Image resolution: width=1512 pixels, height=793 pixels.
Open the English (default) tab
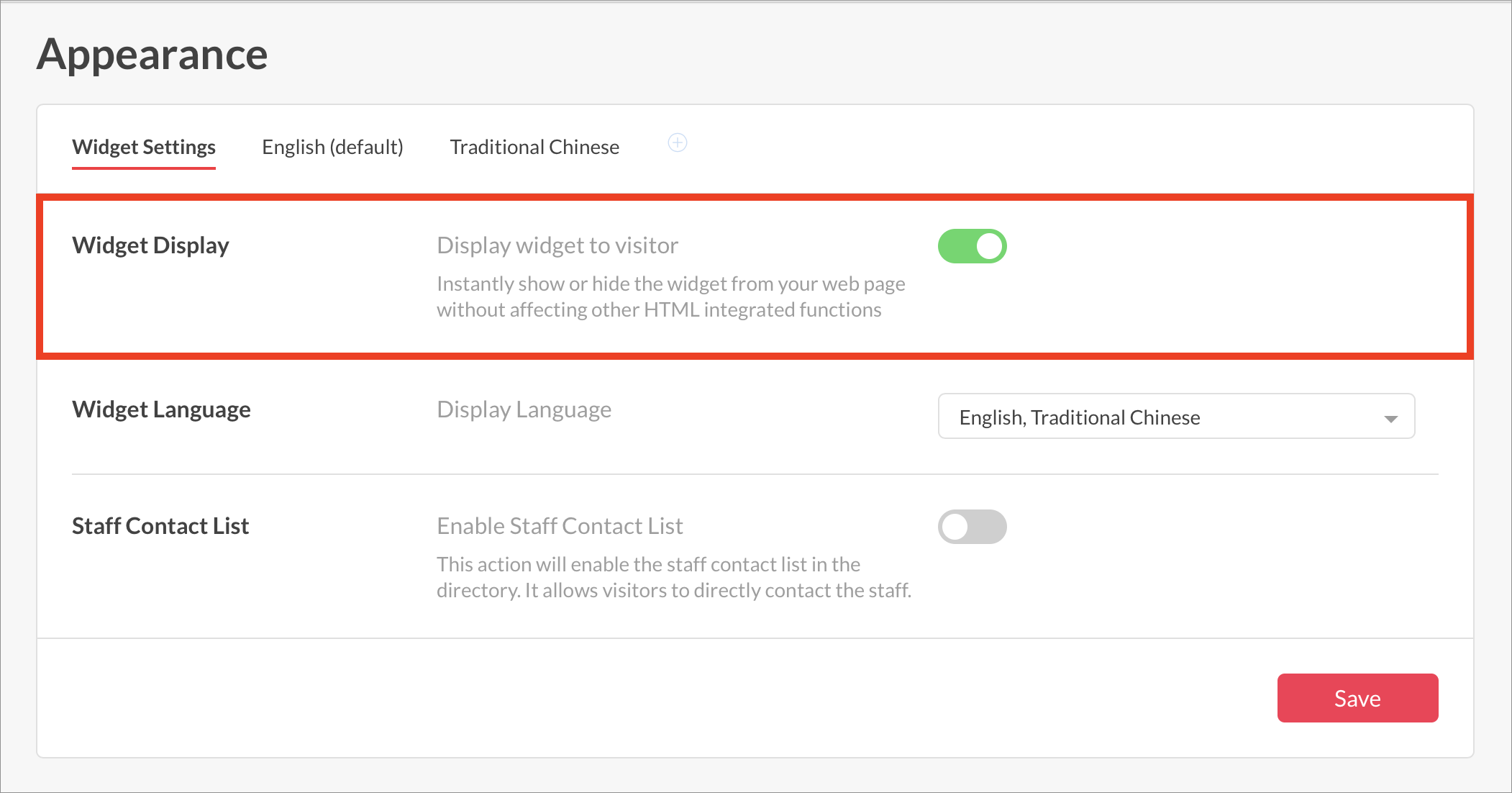(x=332, y=147)
